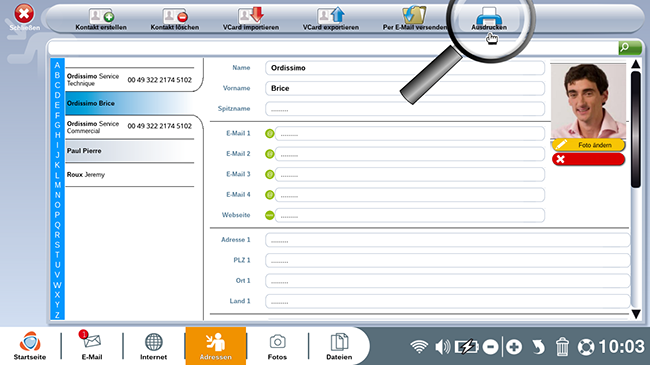Click the green search magnifier button
This screenshot has width=650, height=365.
[630, 48]
